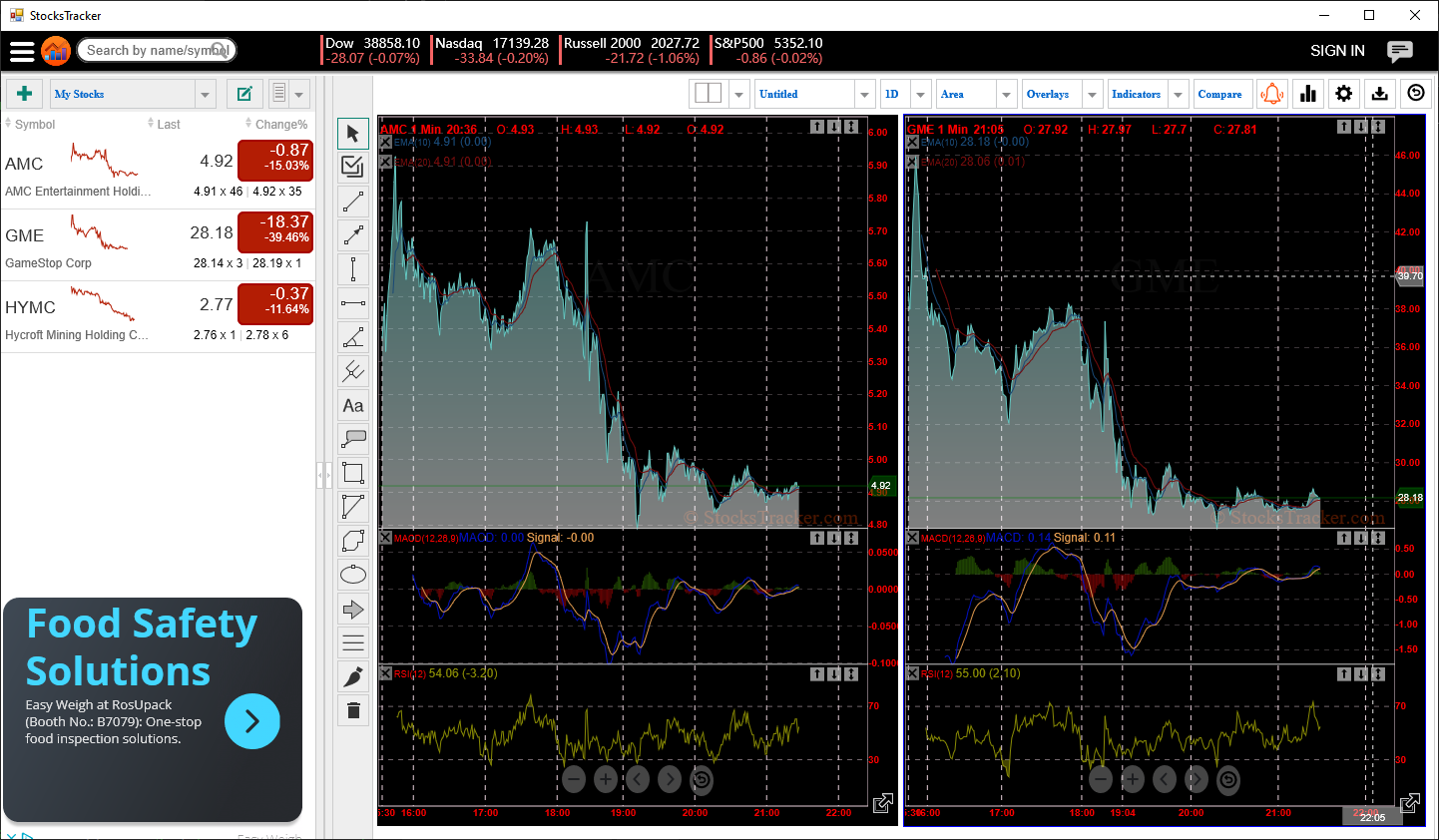1439x840 pixels.
Task: Choose the trend line drawing tool
Action: [x=353, y=202]
